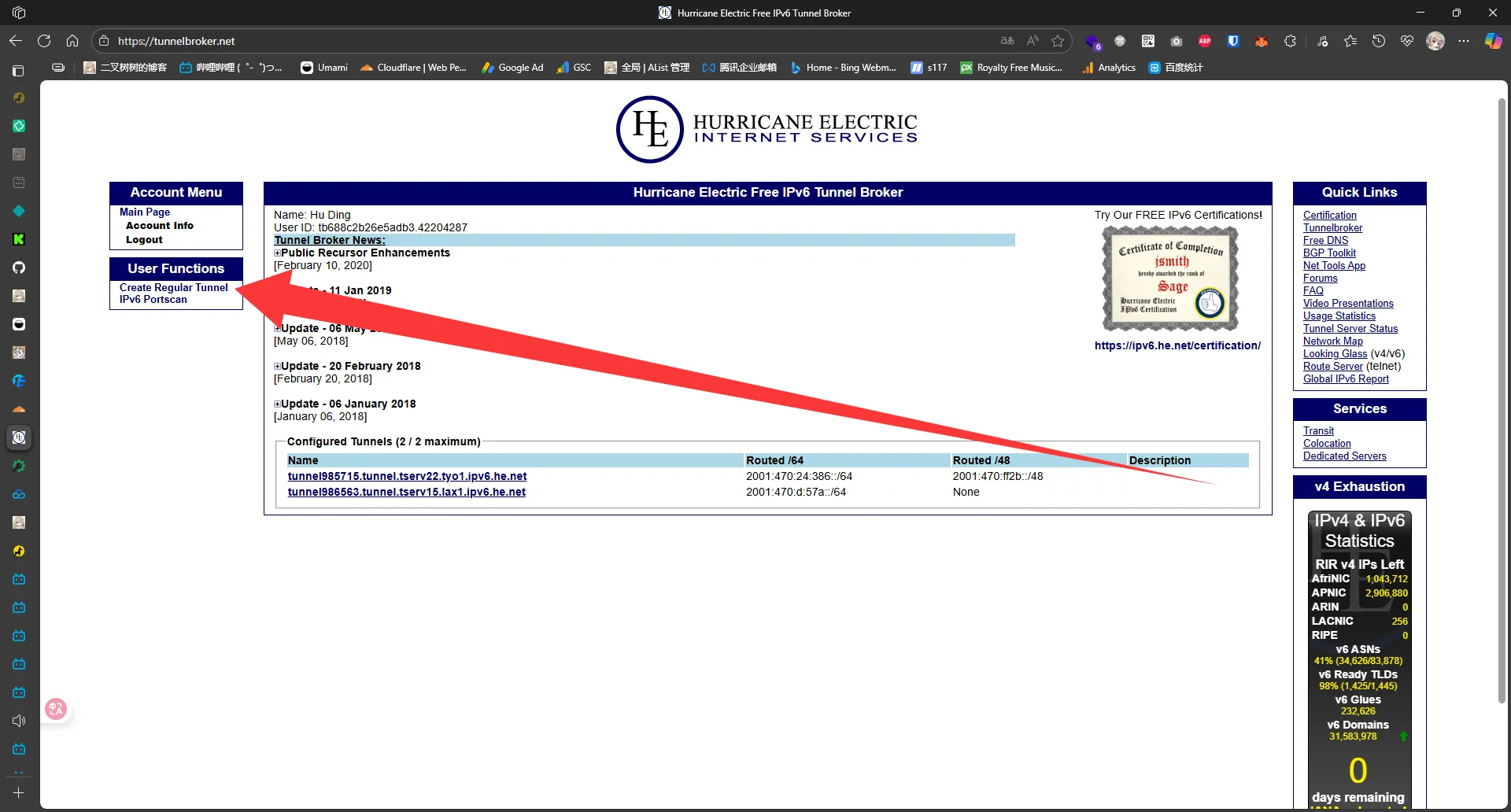
Task: Open the Extensions puzzle menu
Action: (x=1290, y=41)
